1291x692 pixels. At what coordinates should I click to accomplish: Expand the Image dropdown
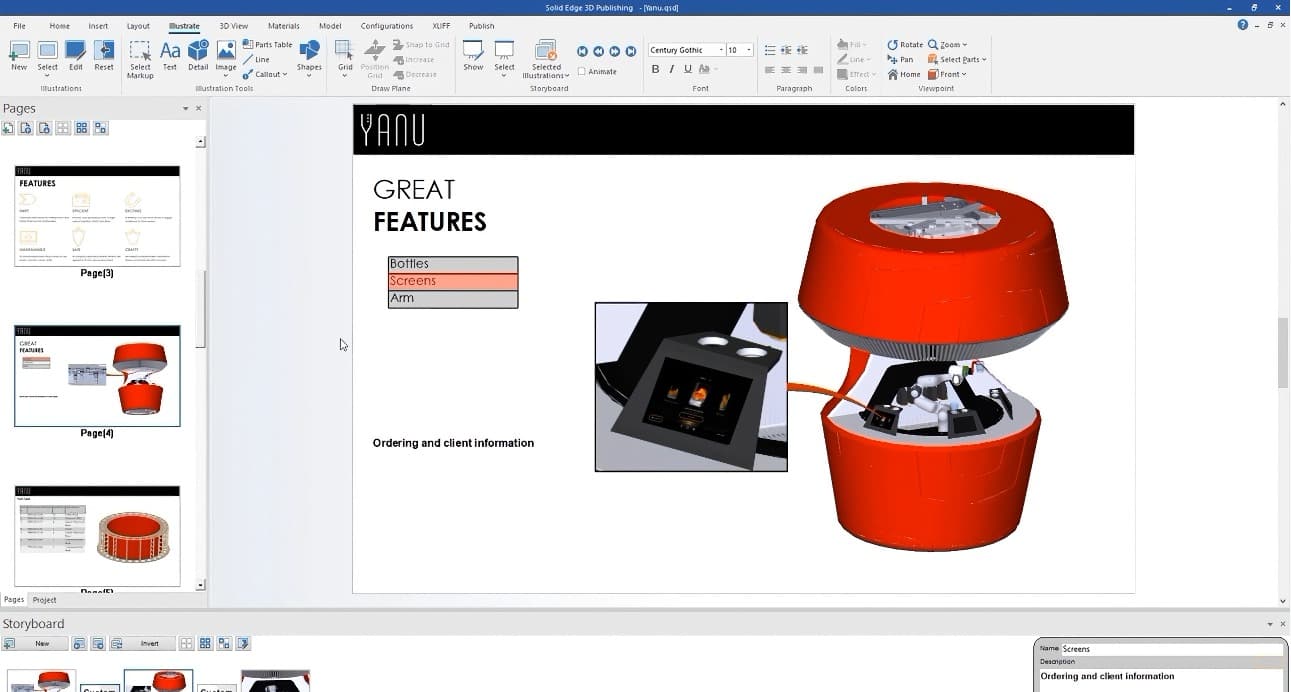(226, 74)
